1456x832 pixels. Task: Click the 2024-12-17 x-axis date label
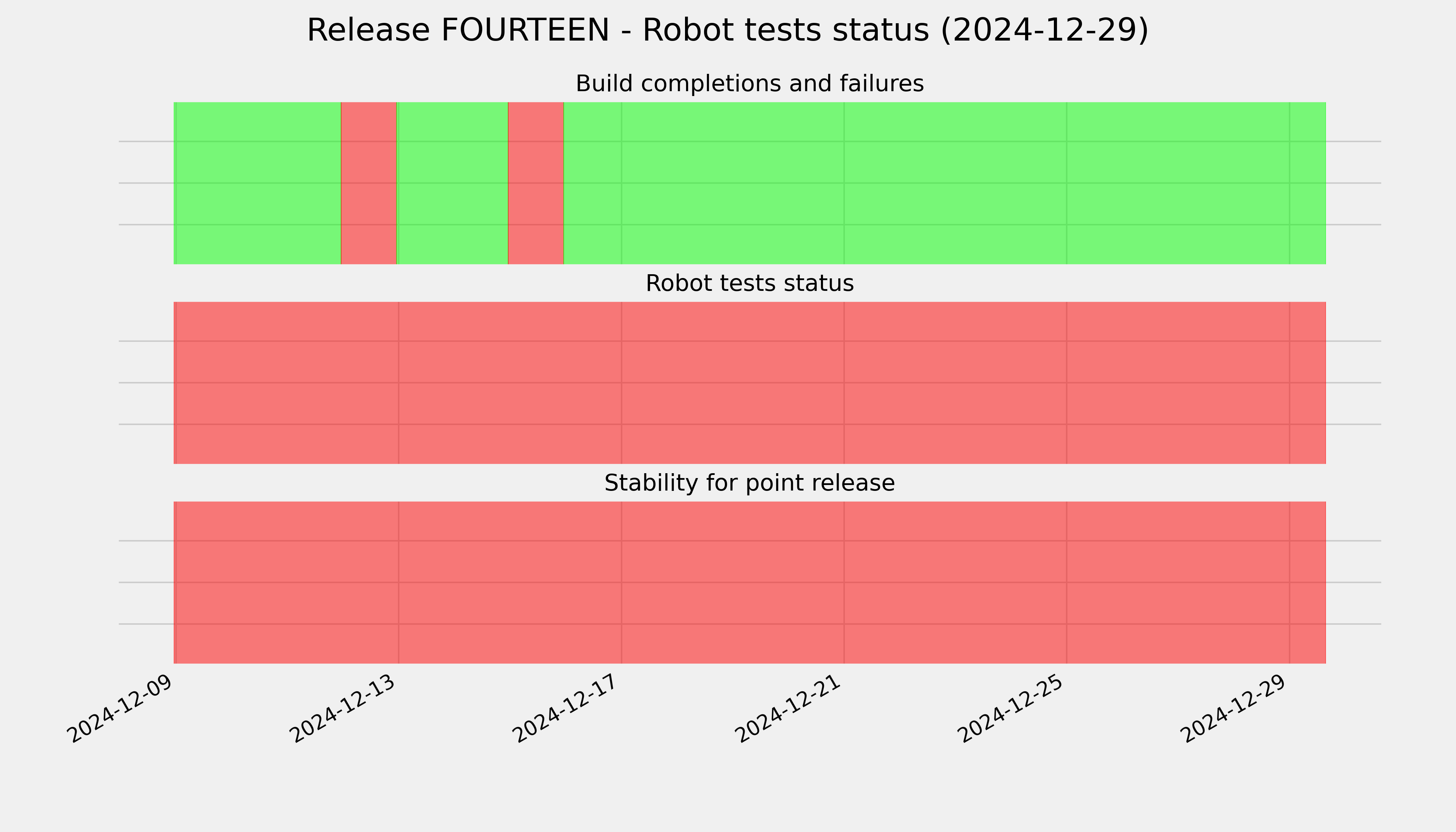(566, 709)
